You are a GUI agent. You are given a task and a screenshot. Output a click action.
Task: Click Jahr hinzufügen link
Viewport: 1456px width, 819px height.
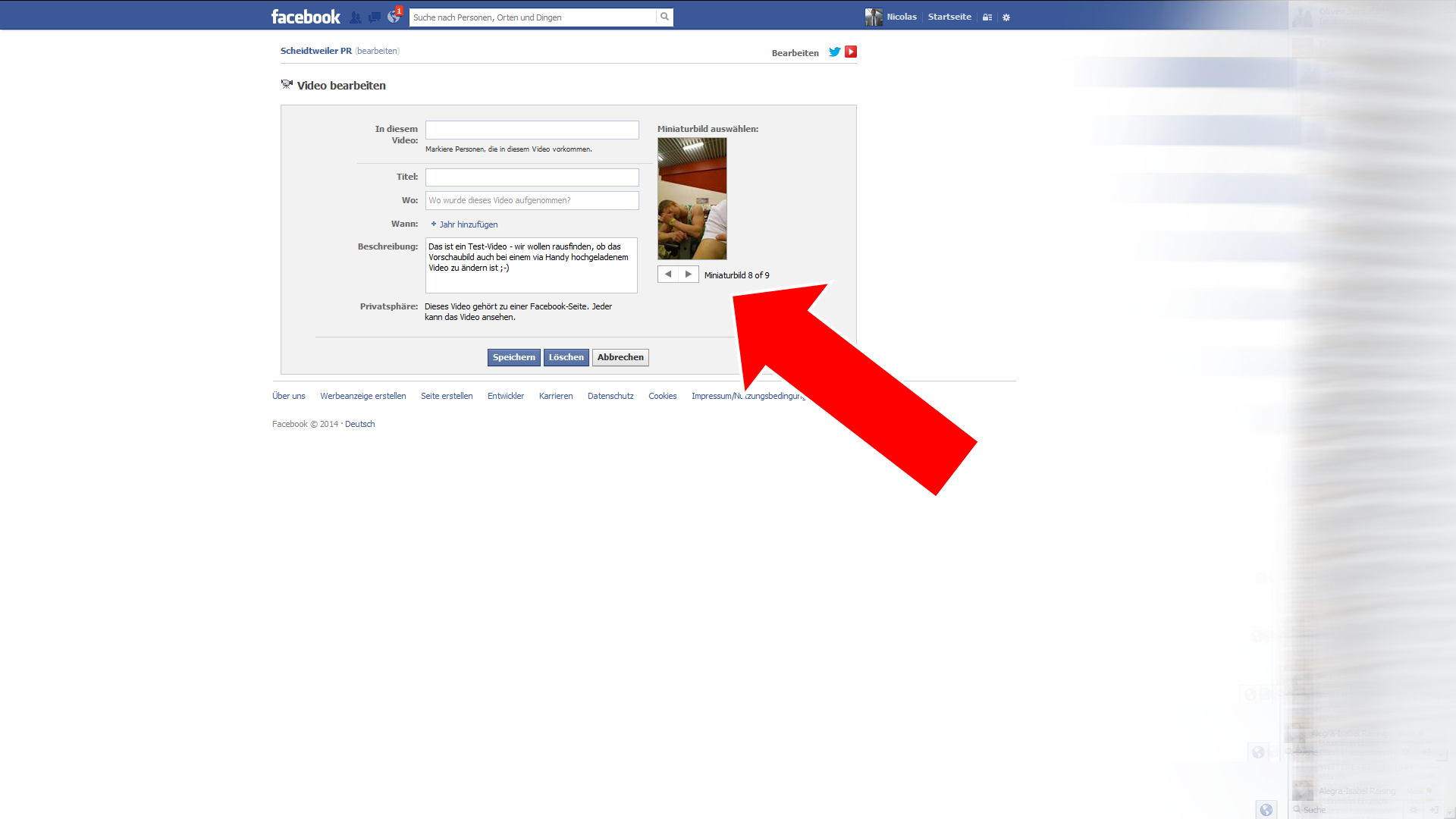point(468,224)
